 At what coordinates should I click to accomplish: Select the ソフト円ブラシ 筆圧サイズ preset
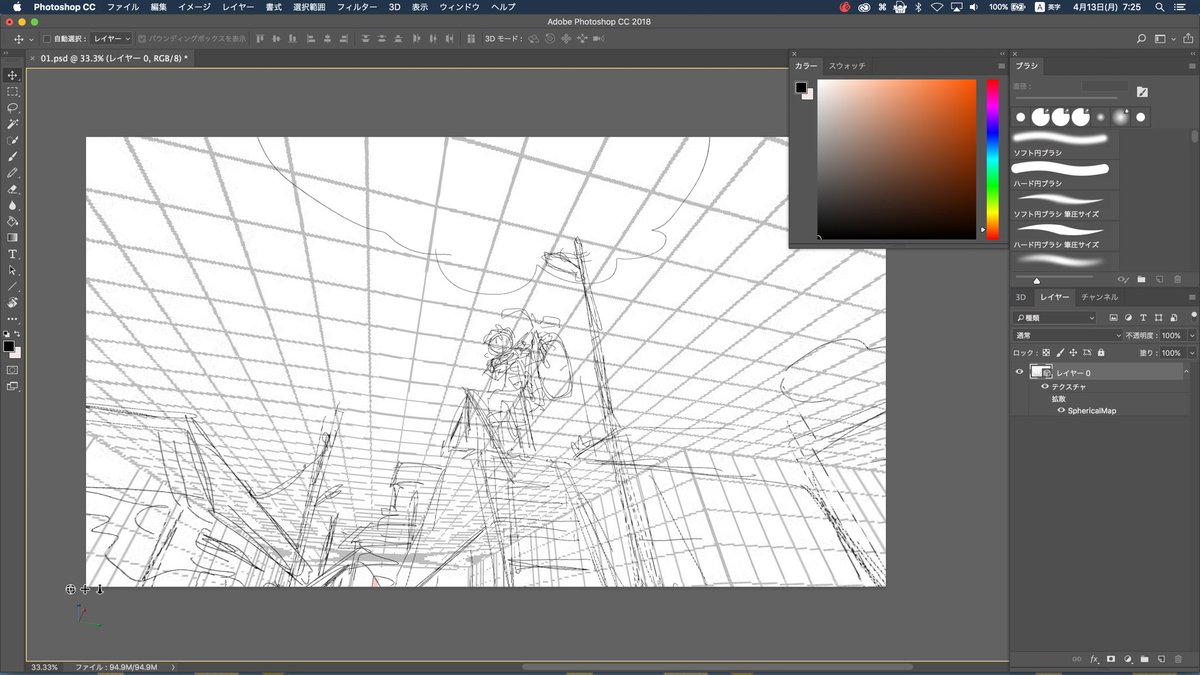[1064, 205]
